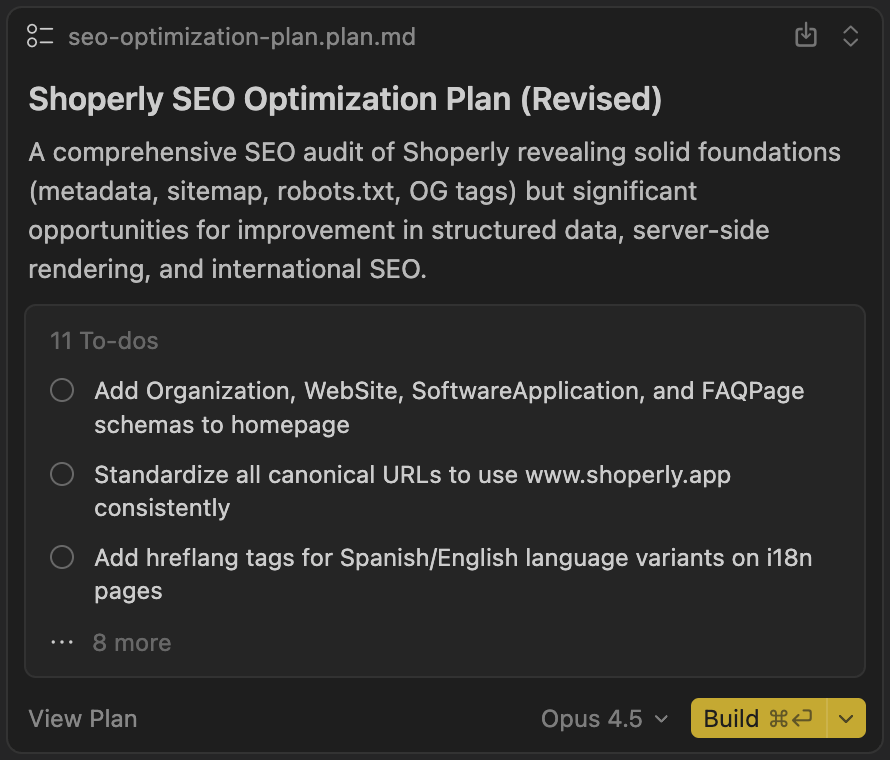The height and width of the screenshot is (760, 890).
Task: Click the ellipsis icon next to 8 more
Action: 62,642
